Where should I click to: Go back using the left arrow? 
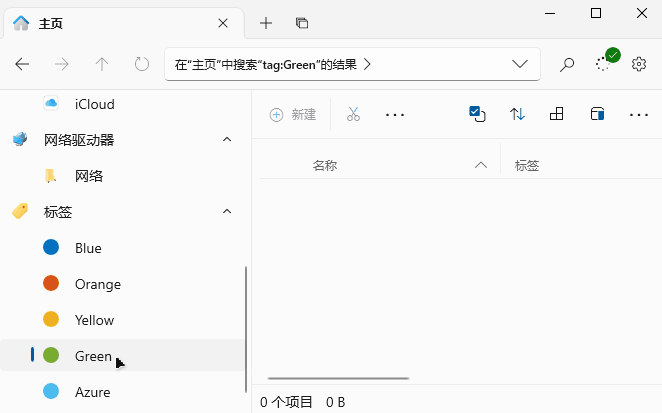(x=23, y=64)
